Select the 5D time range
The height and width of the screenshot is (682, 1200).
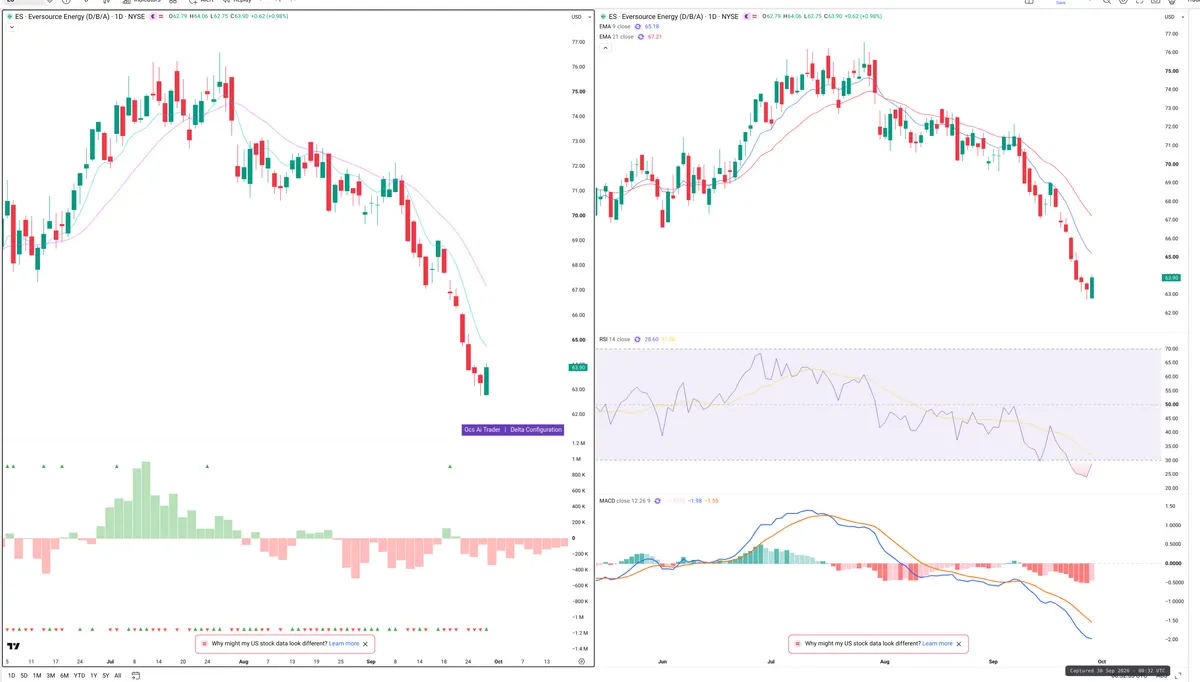24,676
